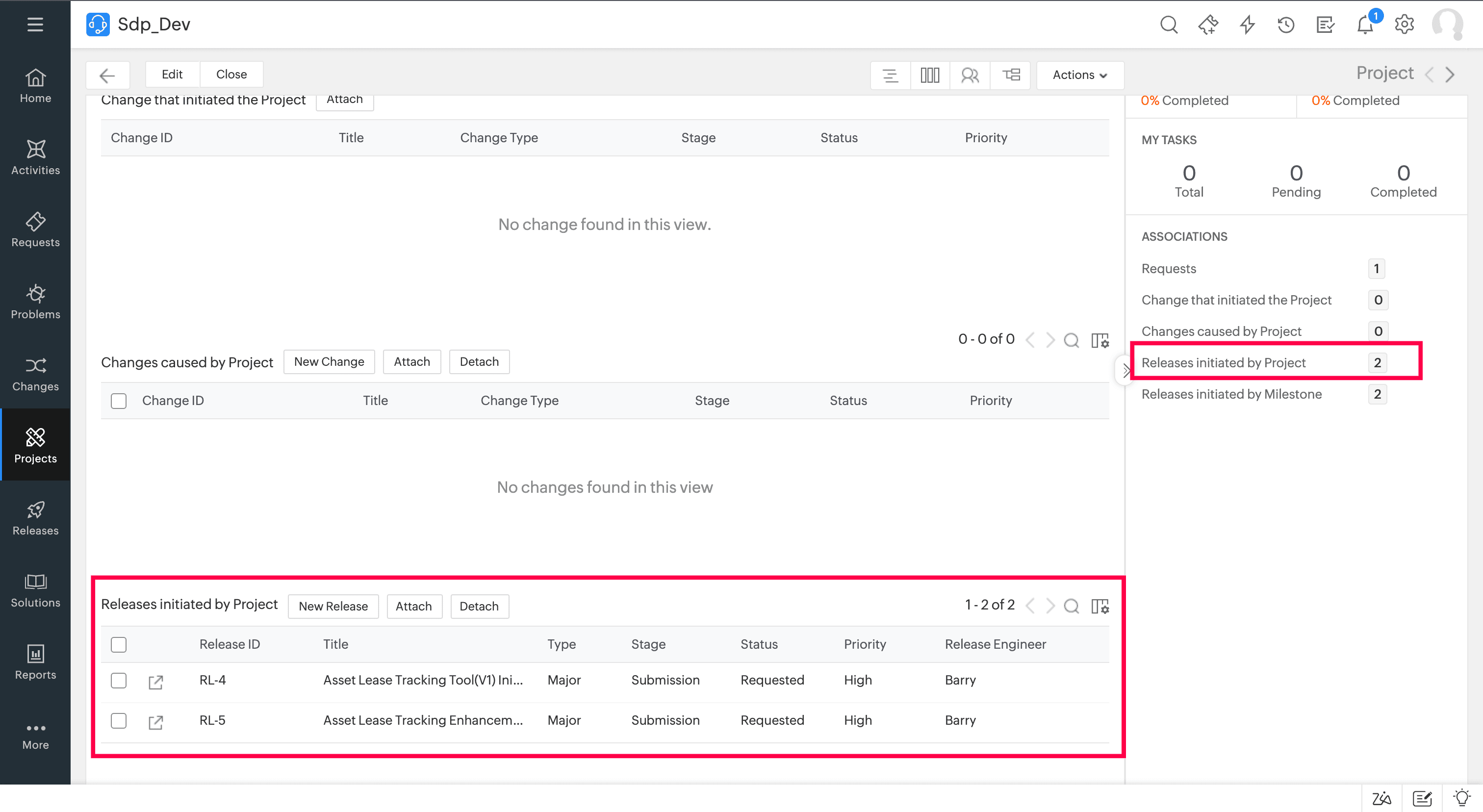Open the notifications bell icon
1483x812 pixels.
[x=1365, y=25]
